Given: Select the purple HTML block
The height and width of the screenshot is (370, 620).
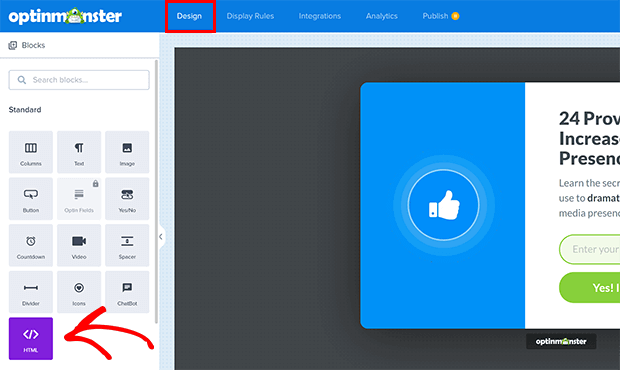Looking at the screenshot, I should pyautogui.click(x=31, y=339).
